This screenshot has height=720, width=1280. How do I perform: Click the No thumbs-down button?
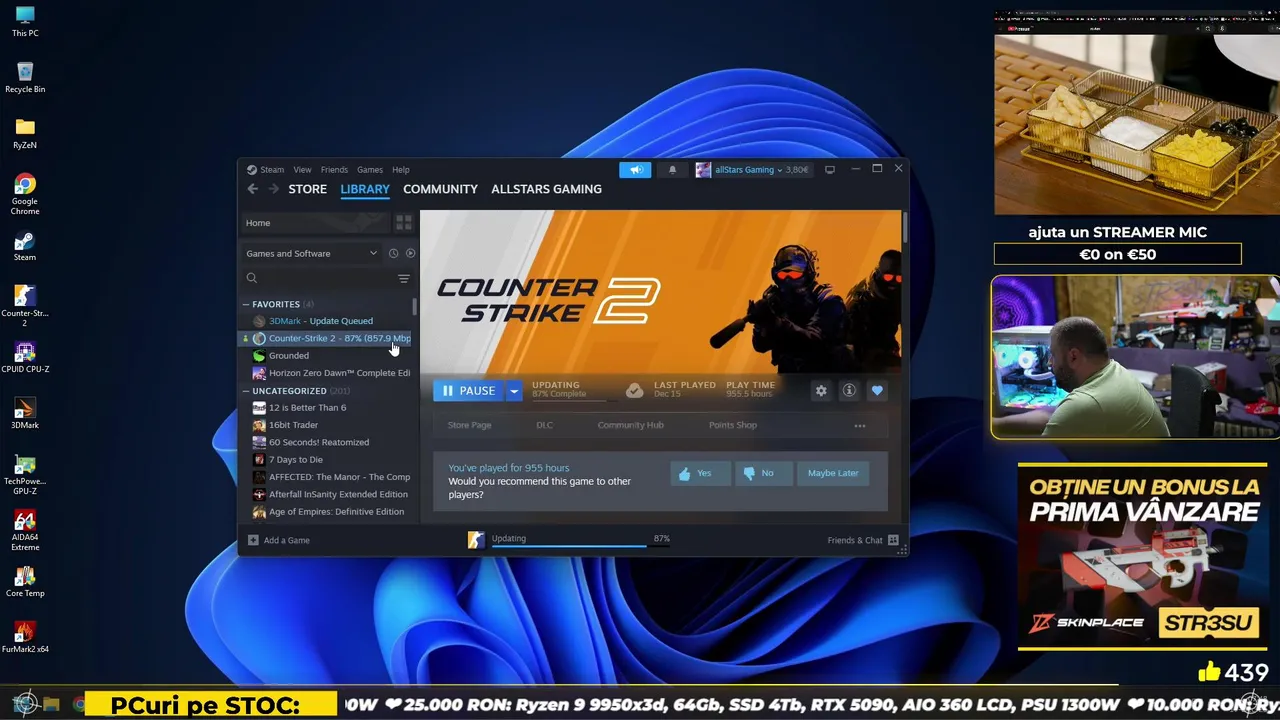(x=763, y=474)
